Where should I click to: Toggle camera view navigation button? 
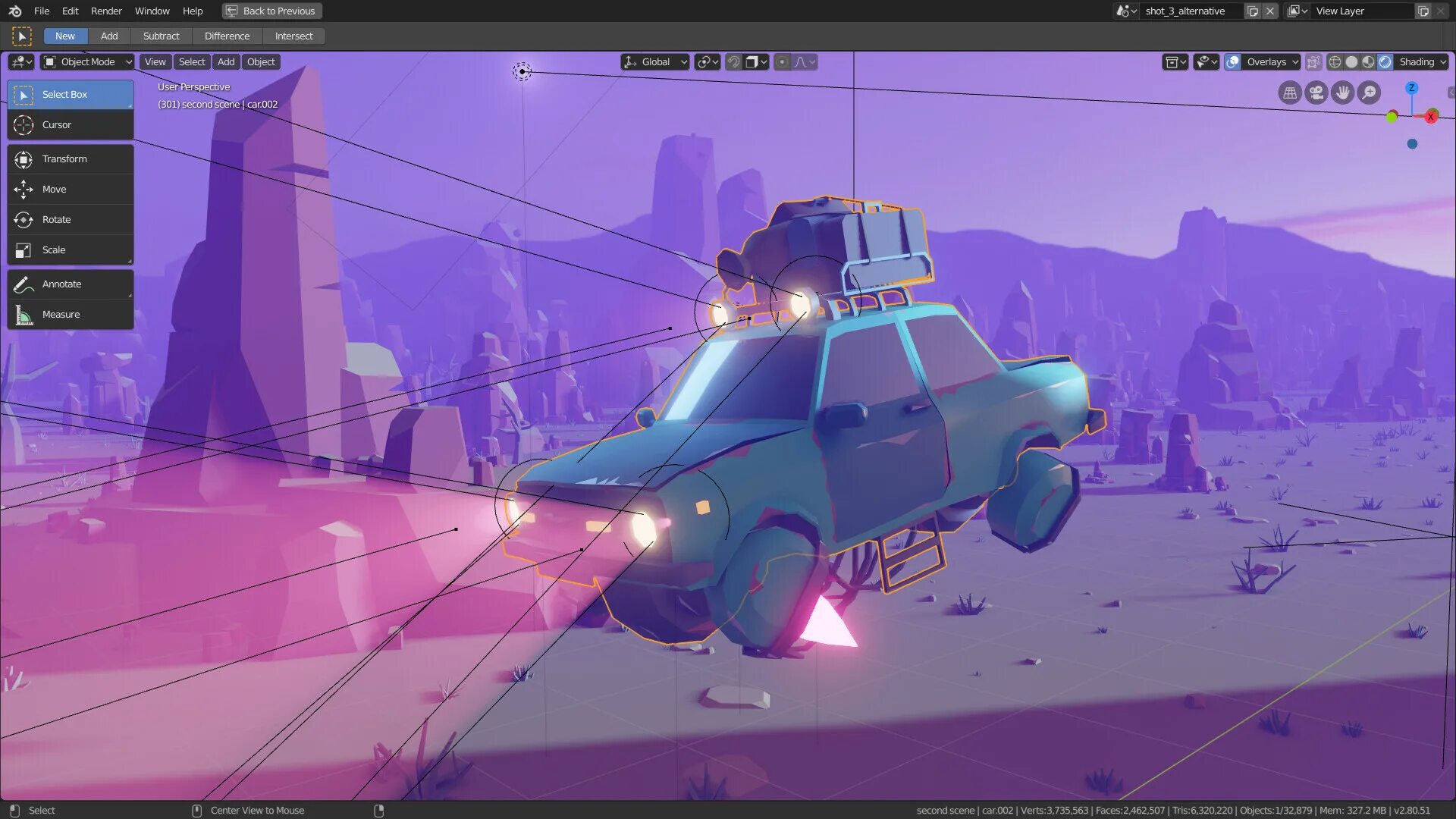click(x=1316, y=93)
